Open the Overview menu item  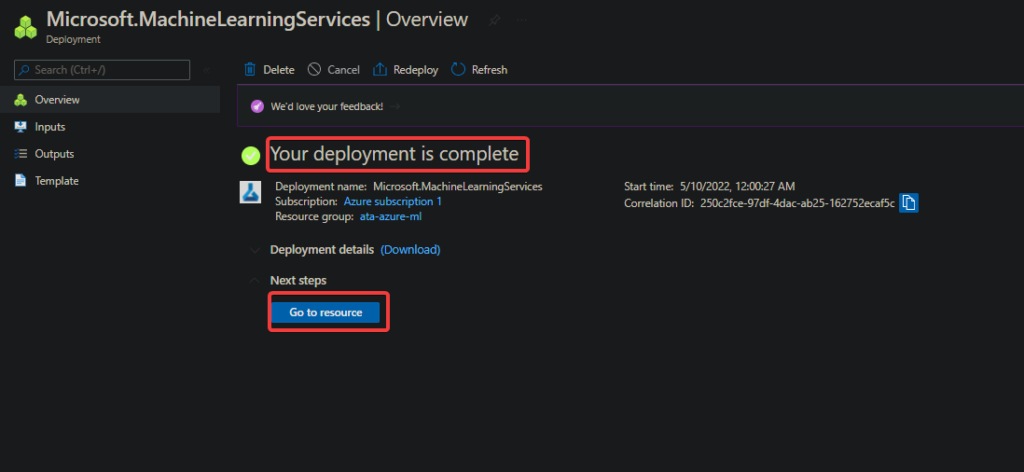[x=110, y=100]
